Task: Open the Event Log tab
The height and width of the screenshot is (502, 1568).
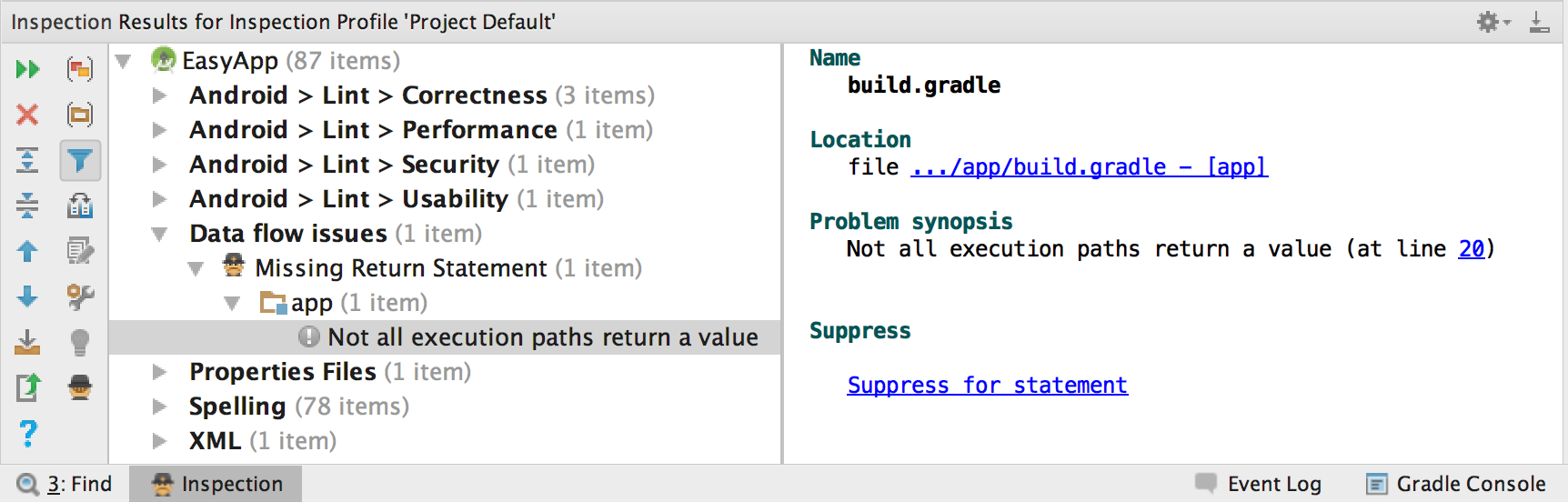Action: tap(1259, 484)
